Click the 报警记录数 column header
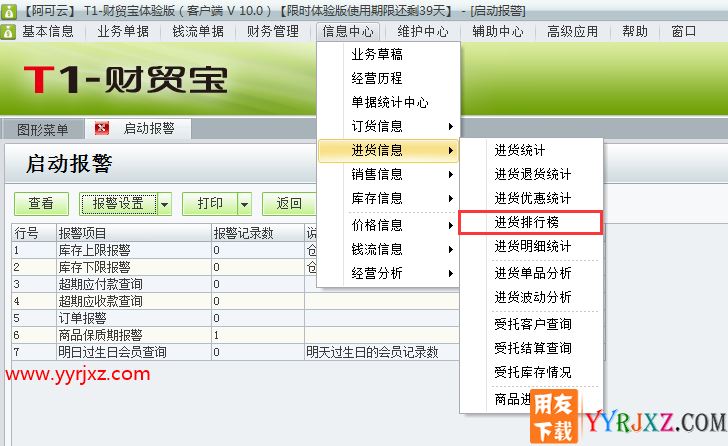The width and height of the screenshot is (728, 446). [258, 233]
